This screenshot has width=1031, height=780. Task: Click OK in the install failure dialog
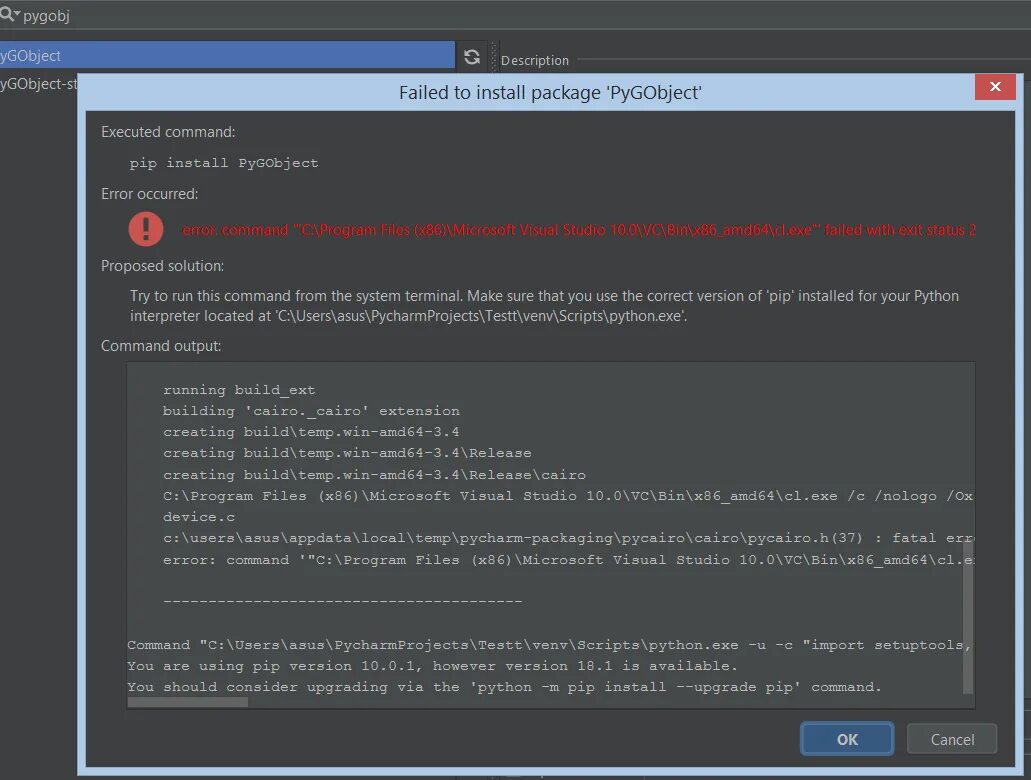[x=847, y=739]
